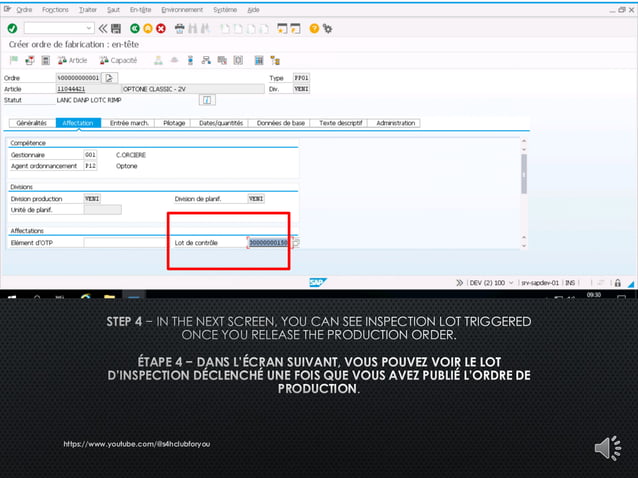Click the documents toolbar icon

[222, 61]
